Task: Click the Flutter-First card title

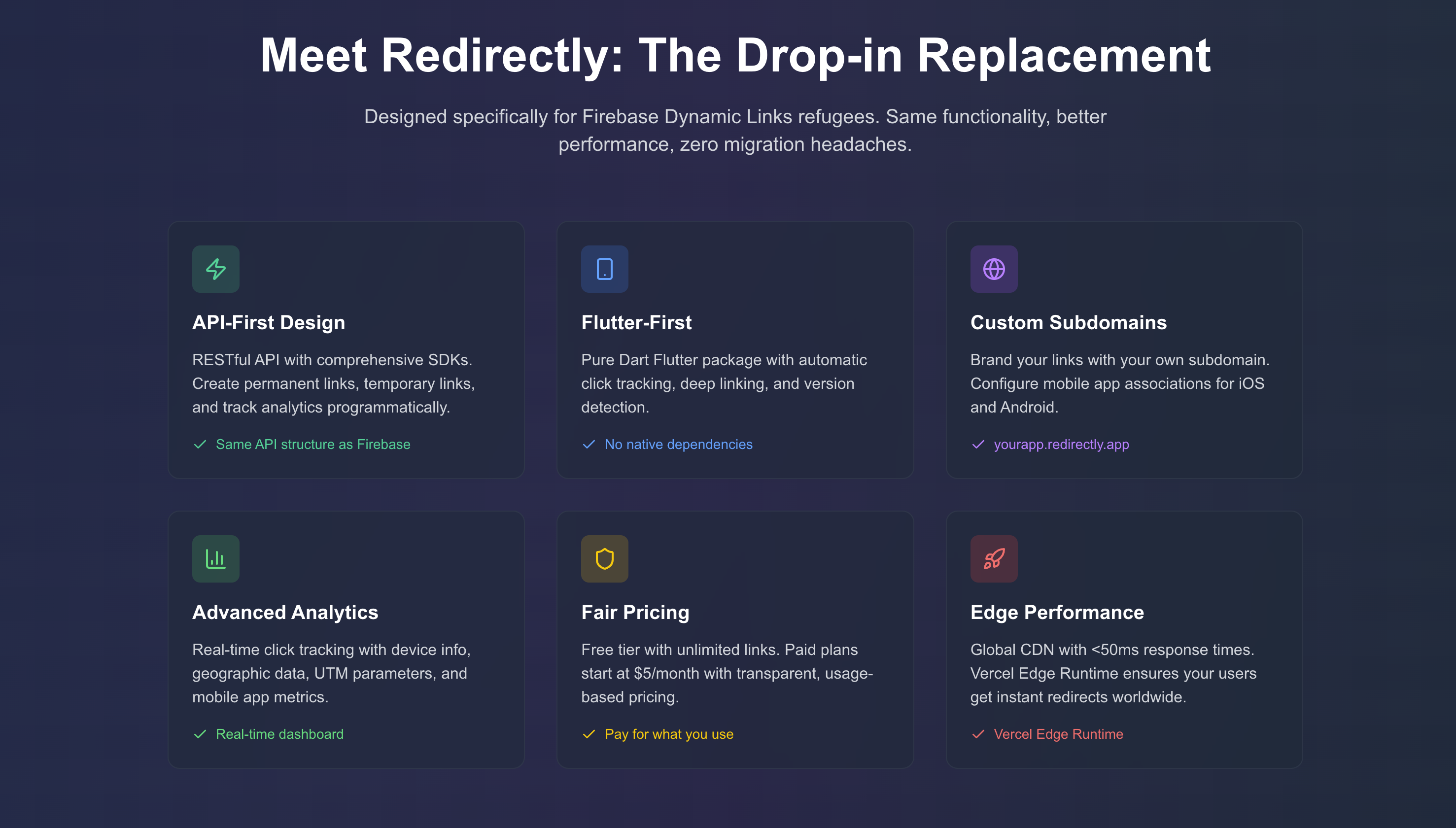Action: coord(636,322)
